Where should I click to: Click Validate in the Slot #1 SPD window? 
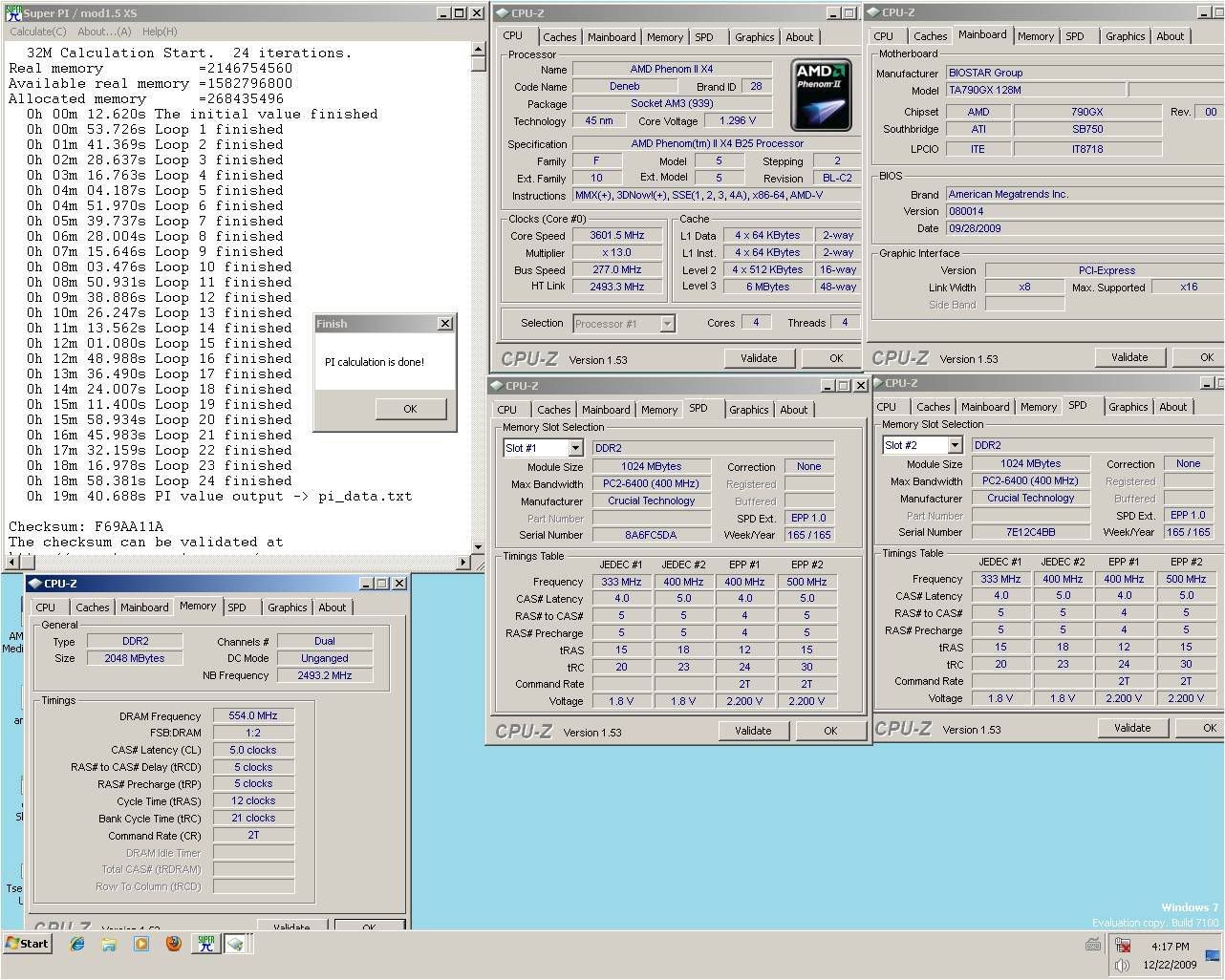(x=752, y=731)
